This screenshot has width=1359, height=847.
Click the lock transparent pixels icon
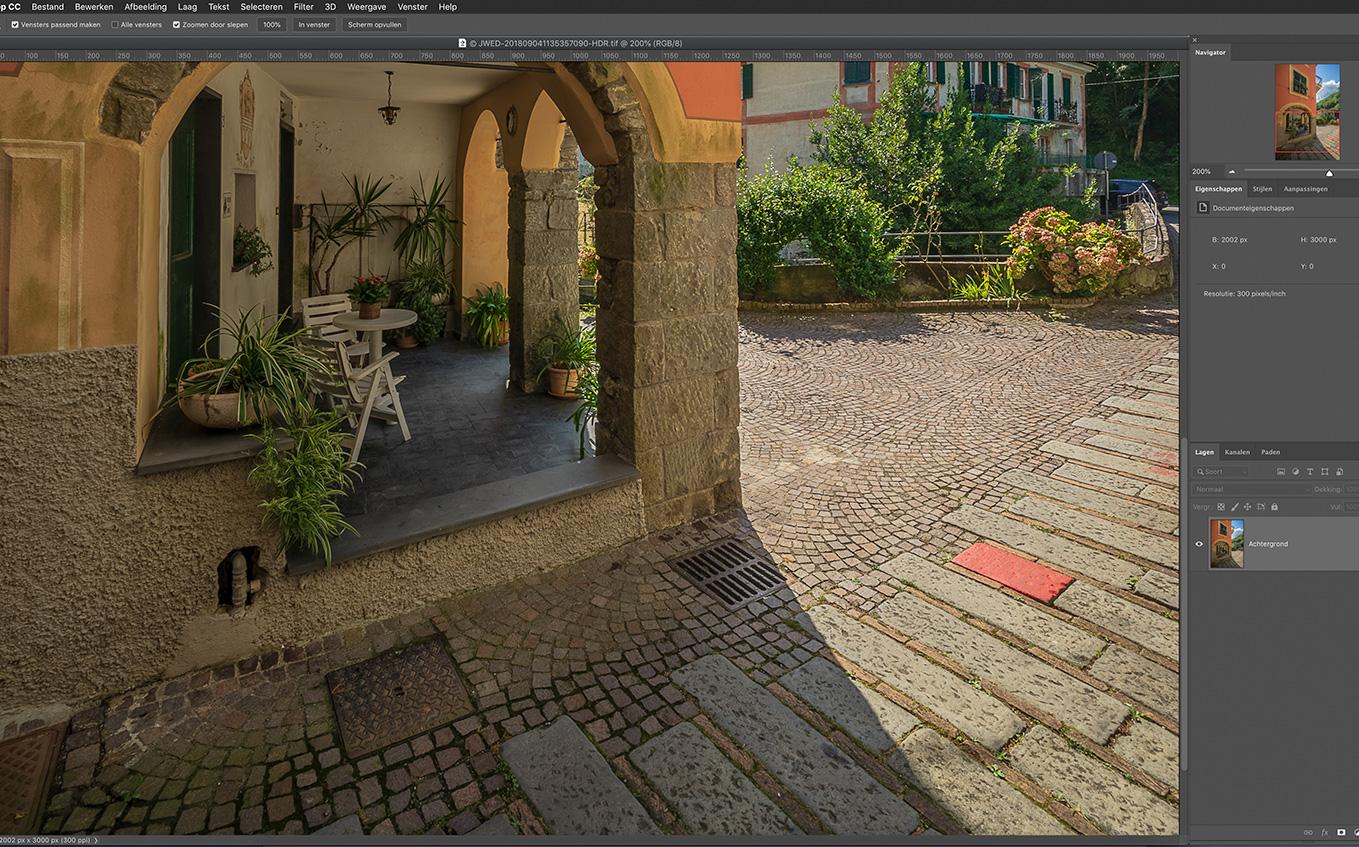(x=1221, y=507)
